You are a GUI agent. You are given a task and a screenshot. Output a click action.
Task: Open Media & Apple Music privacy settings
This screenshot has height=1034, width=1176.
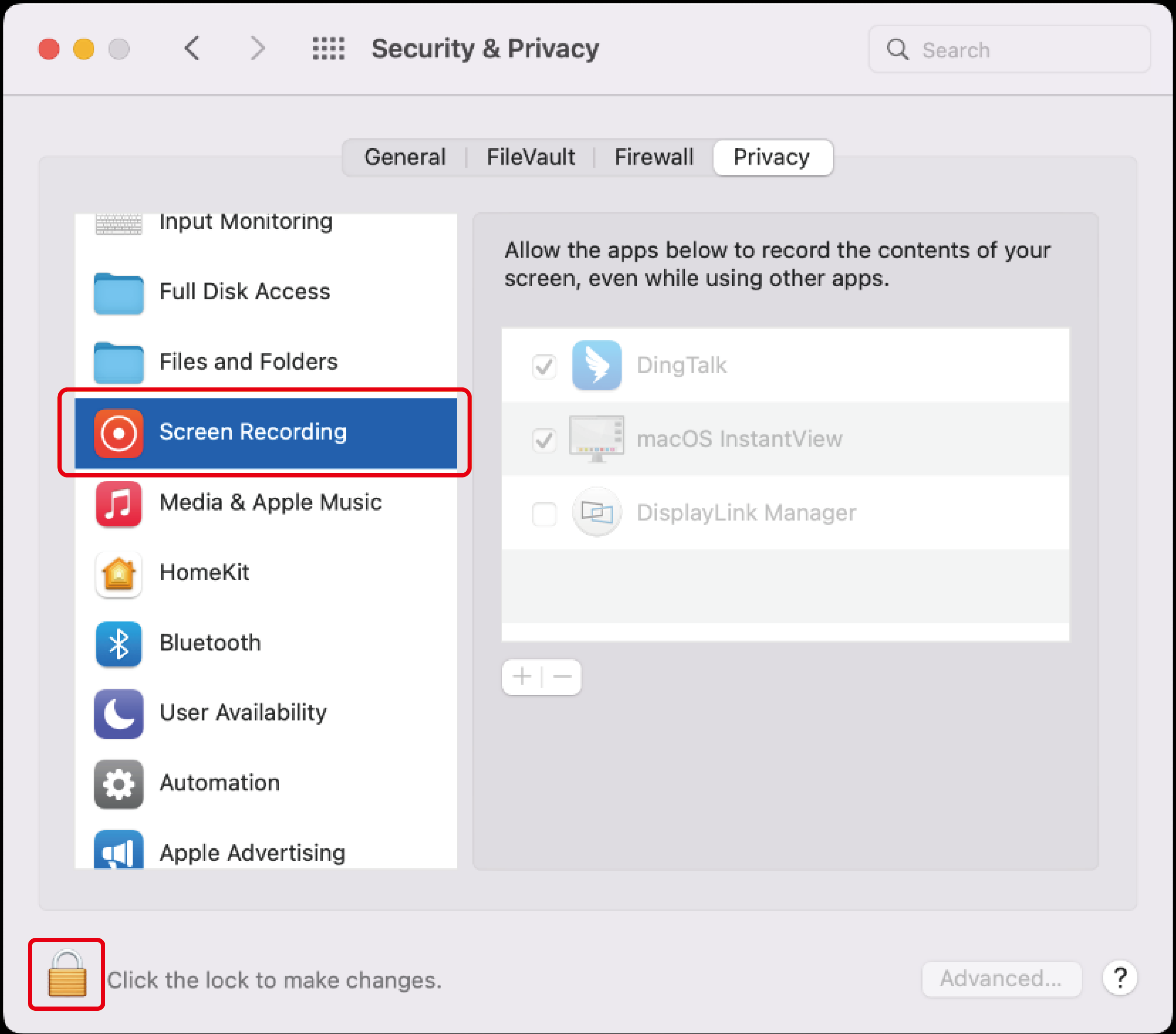[x=271, y=503]
